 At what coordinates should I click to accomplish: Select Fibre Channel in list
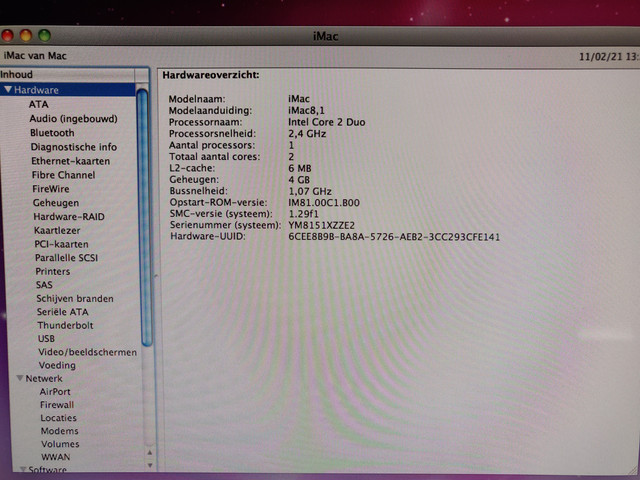click(x=64, y=175)
